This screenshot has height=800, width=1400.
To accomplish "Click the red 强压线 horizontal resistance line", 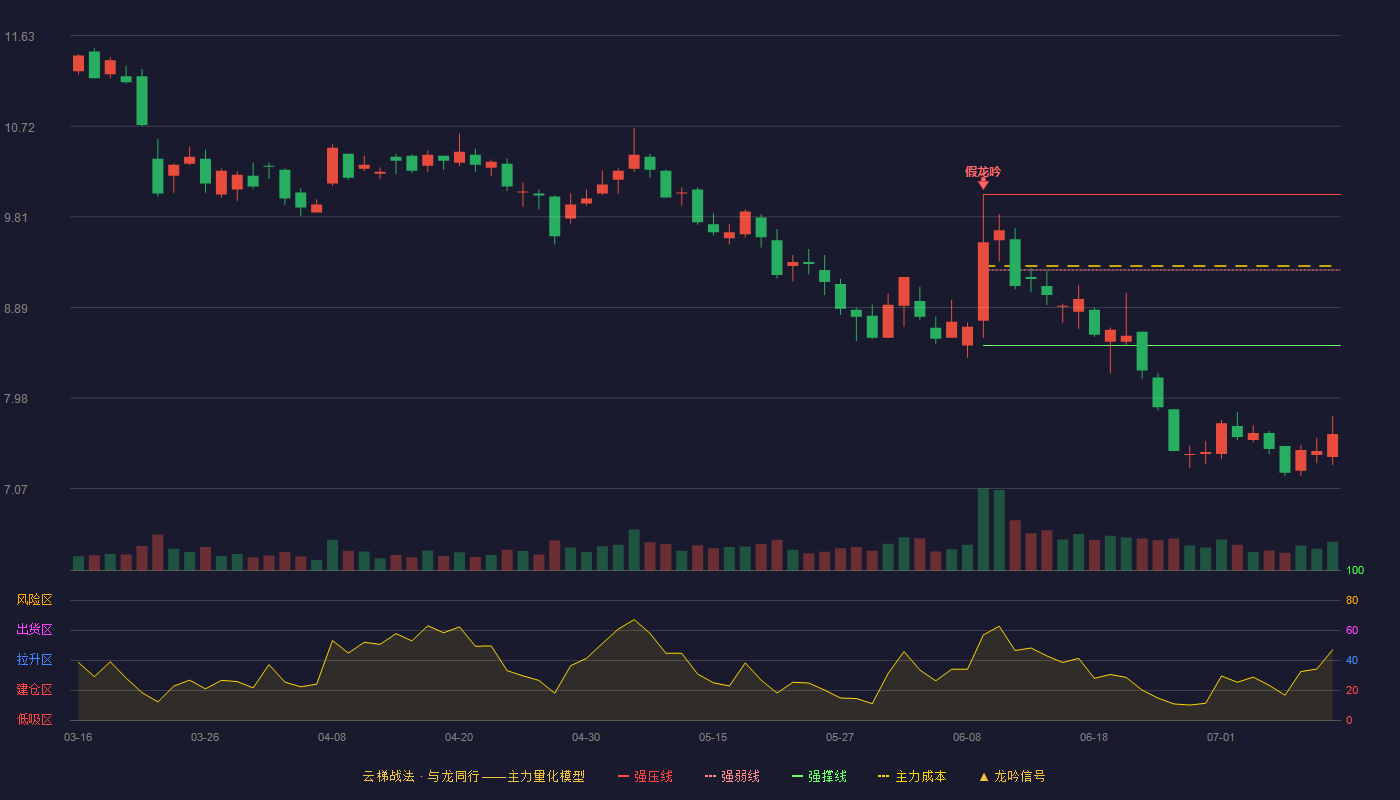I will click(1161, 194).
